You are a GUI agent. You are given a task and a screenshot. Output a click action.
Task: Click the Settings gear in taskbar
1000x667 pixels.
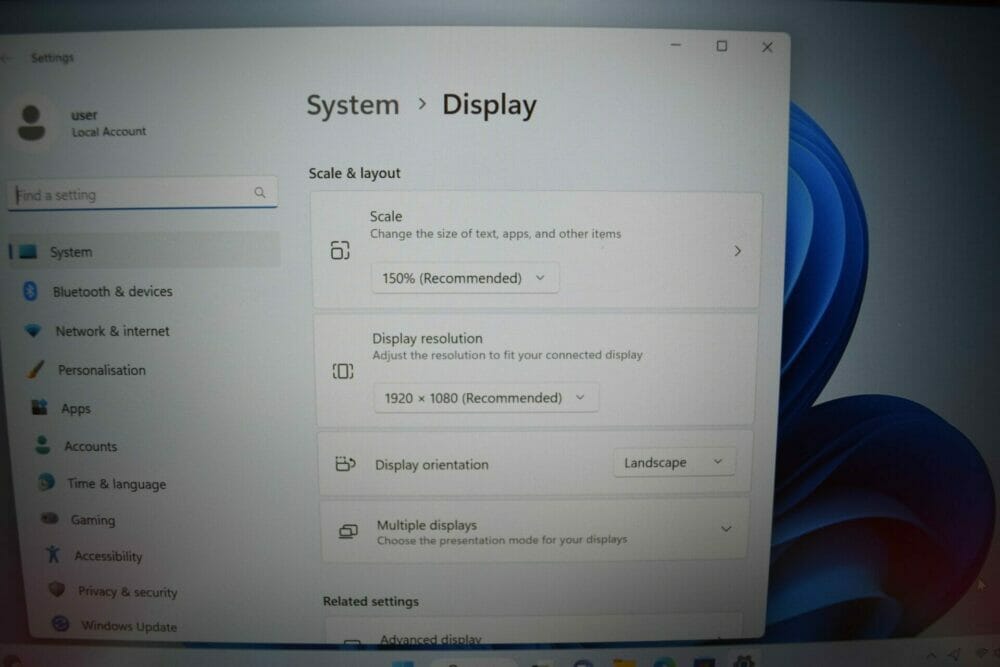point(744,661)
